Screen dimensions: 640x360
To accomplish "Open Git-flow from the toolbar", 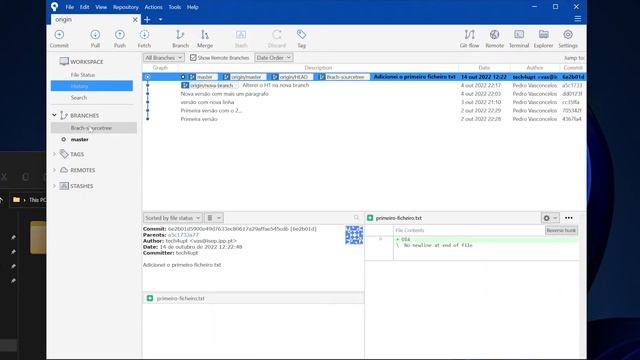I will (469, 39).
